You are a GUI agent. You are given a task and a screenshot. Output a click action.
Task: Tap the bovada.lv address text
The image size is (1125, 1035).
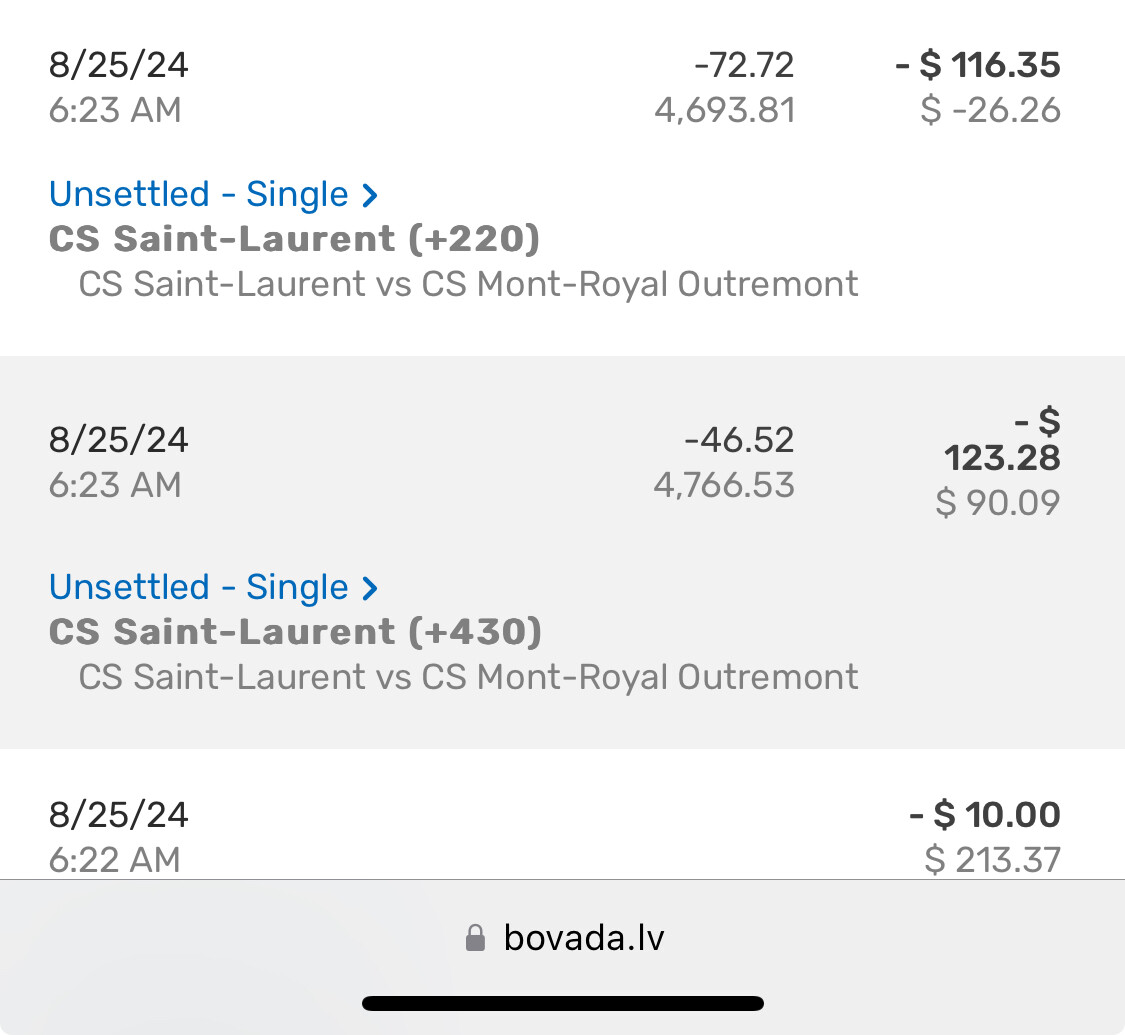tap(584, 938)
